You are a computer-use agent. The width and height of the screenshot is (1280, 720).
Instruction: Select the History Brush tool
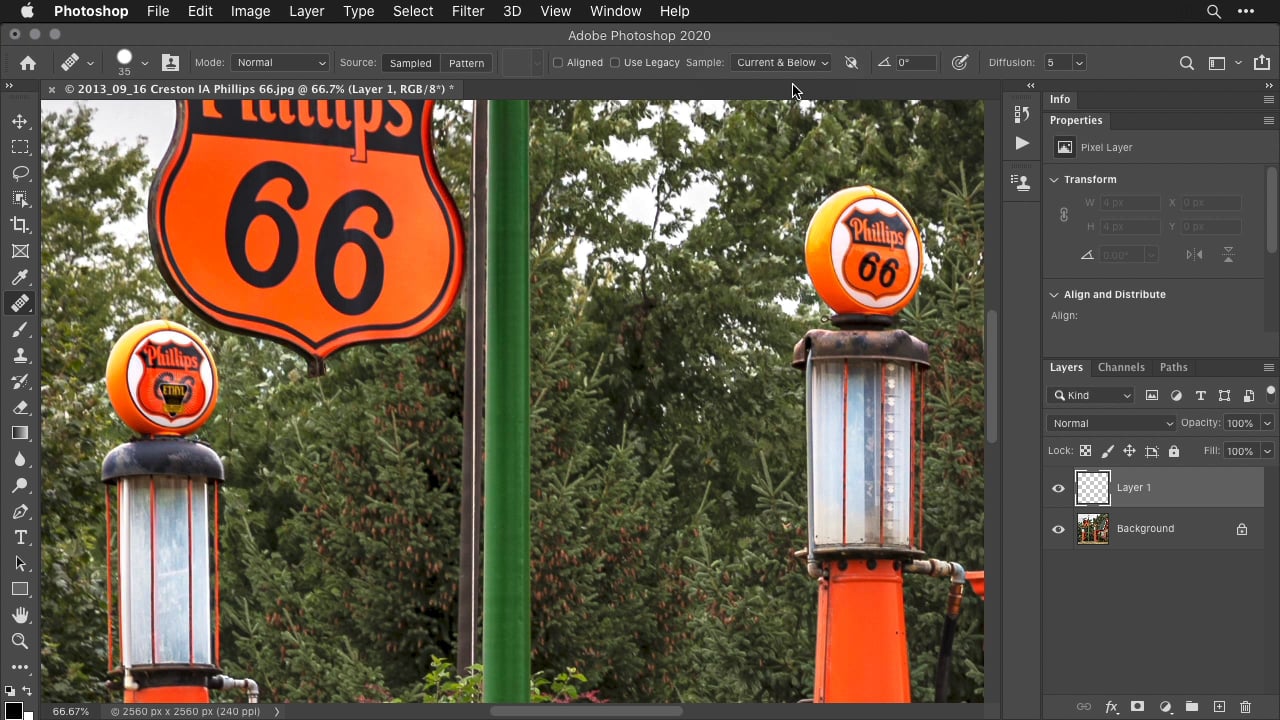(20, 381)
